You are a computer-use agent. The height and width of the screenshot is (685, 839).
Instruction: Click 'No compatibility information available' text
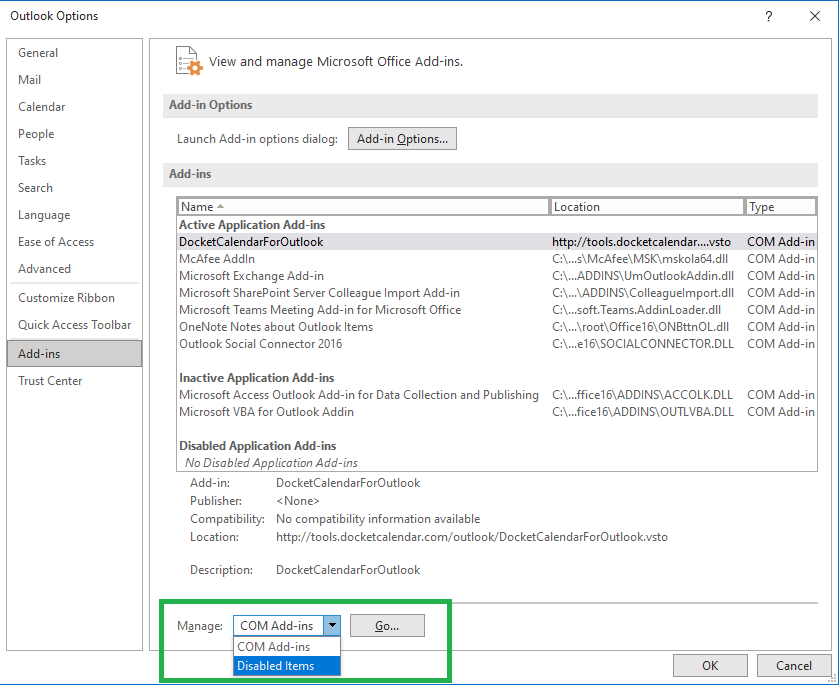[x=378, y=519]
